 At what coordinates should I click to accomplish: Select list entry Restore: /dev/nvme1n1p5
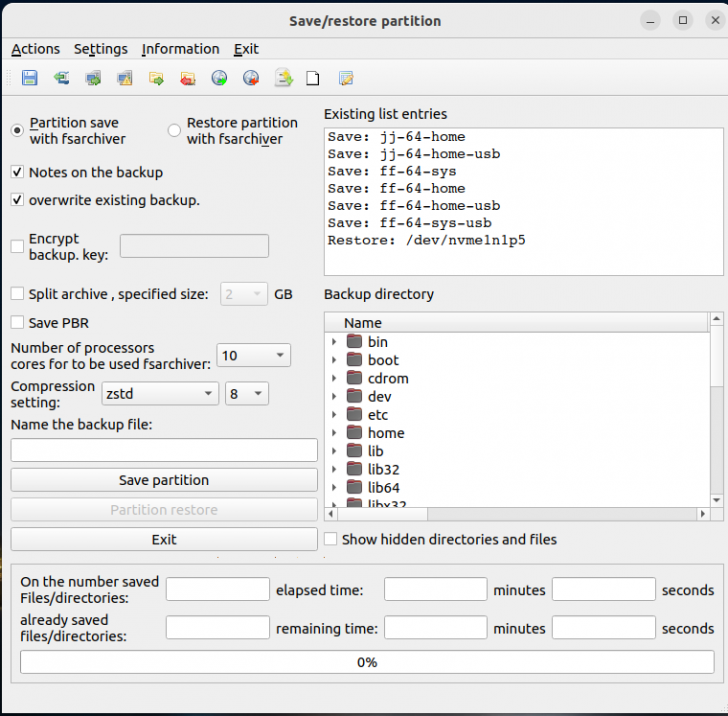pyautogui.click(x=523, y=240)
